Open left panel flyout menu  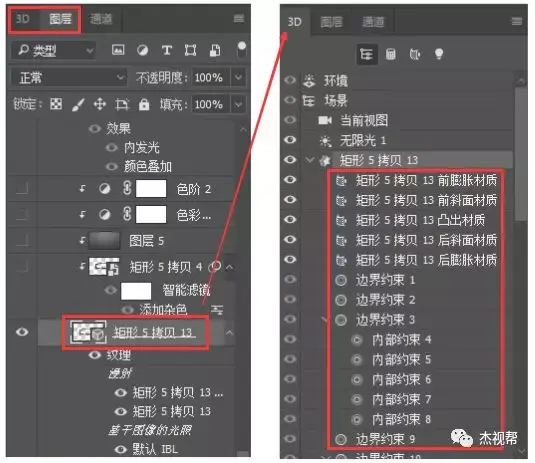[239, 18]
